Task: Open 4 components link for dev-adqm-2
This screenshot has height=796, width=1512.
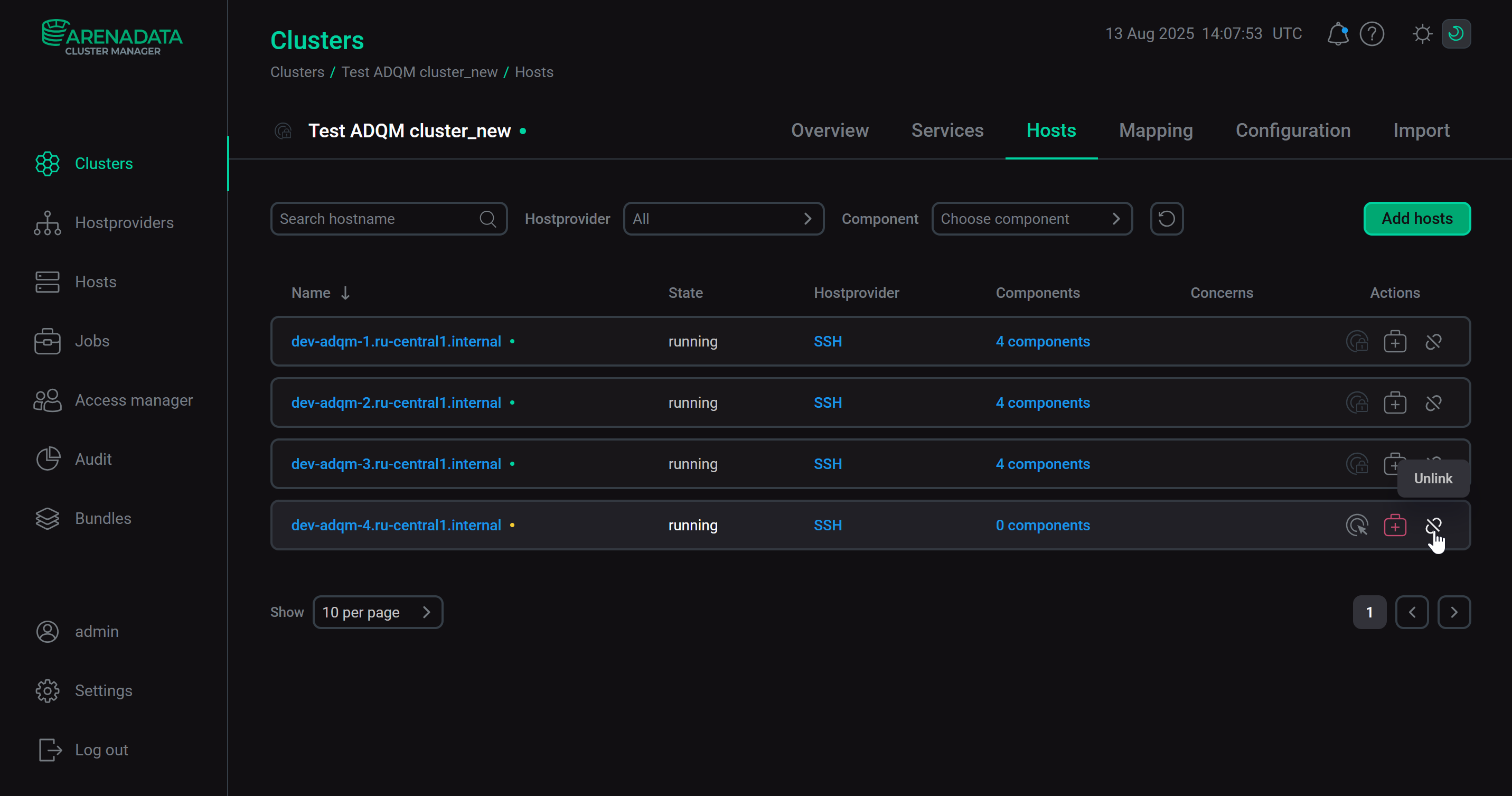Action: (x=1043, y=402)
